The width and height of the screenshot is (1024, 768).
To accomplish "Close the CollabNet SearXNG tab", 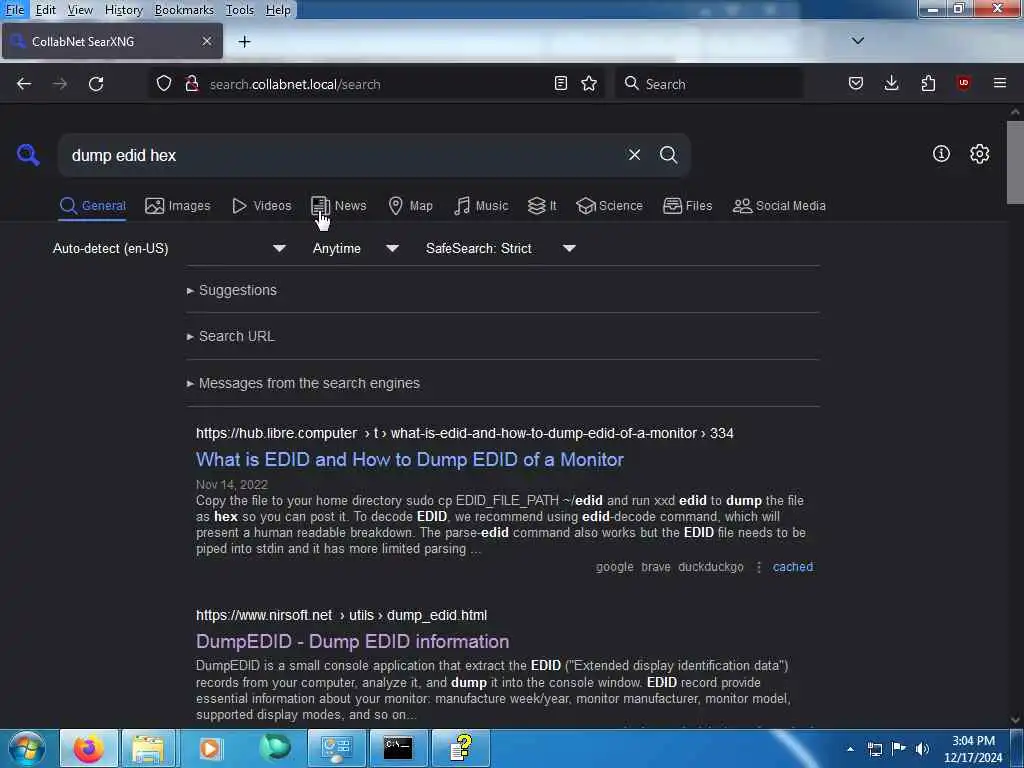I will [206, 41].
